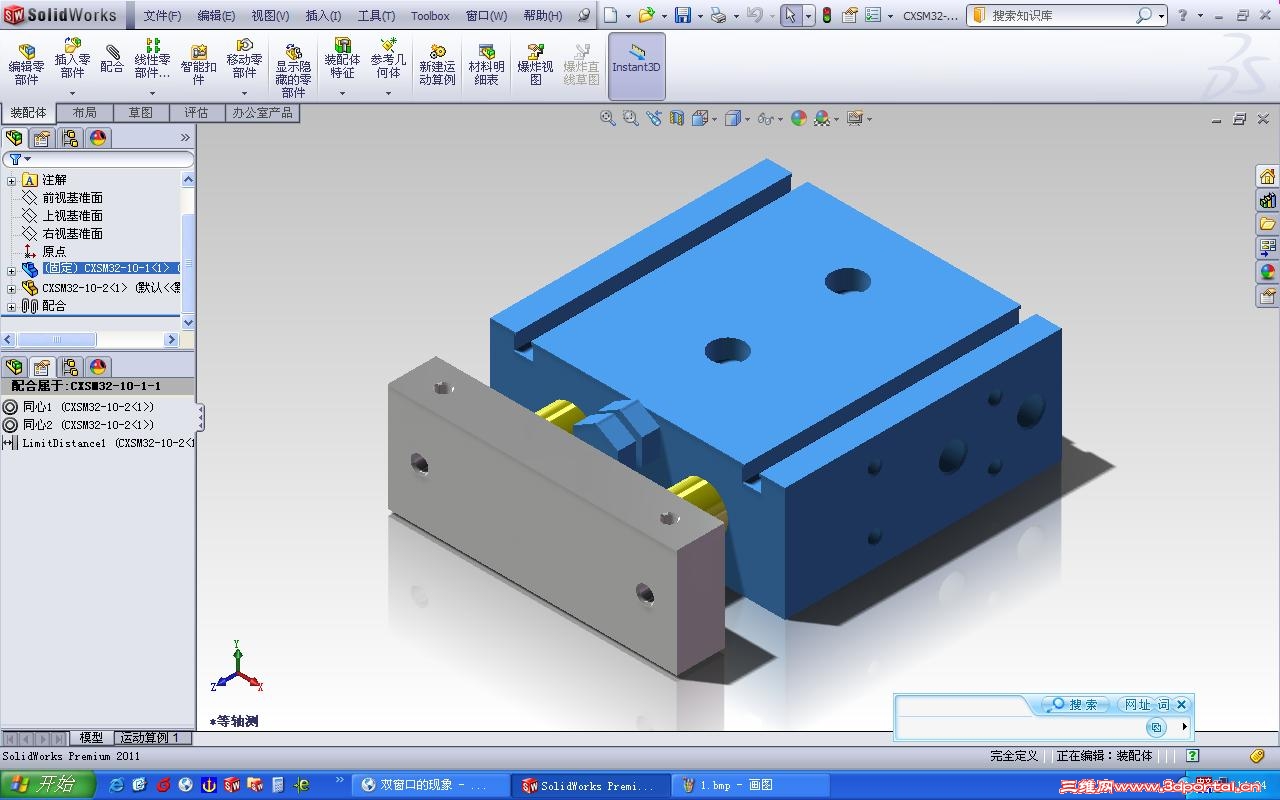1280x800 pixels.
Task: Click the Select arrow cursor tool
Action: [x=791, y=15]
